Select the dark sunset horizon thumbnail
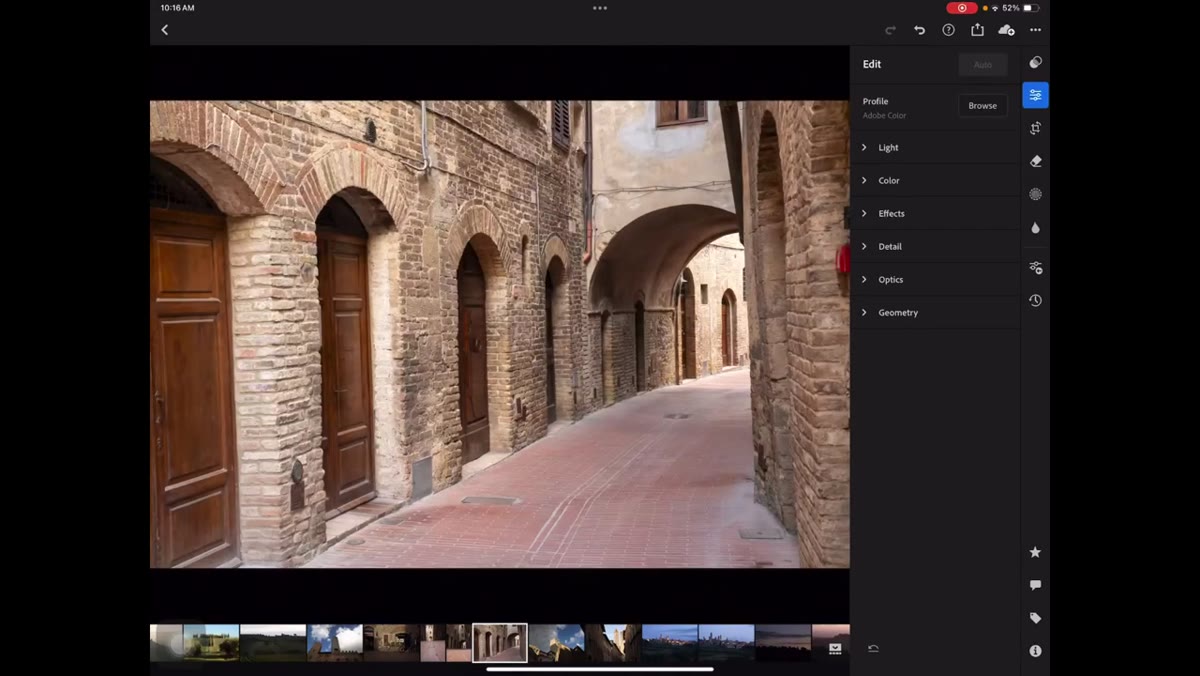The image size is (1200, 676). [783, 643]
